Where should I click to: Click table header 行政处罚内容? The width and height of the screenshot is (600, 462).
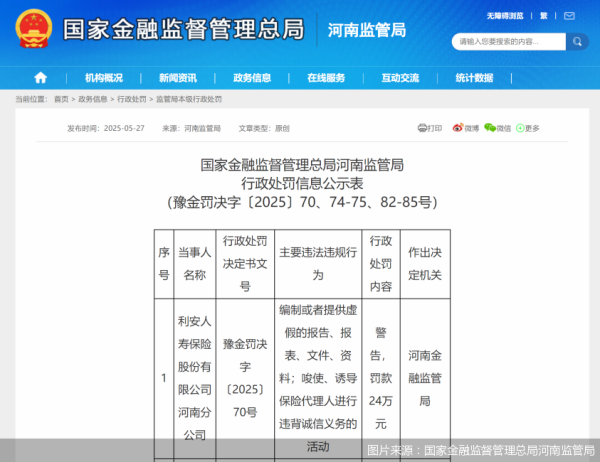click(x=381, y=264)
